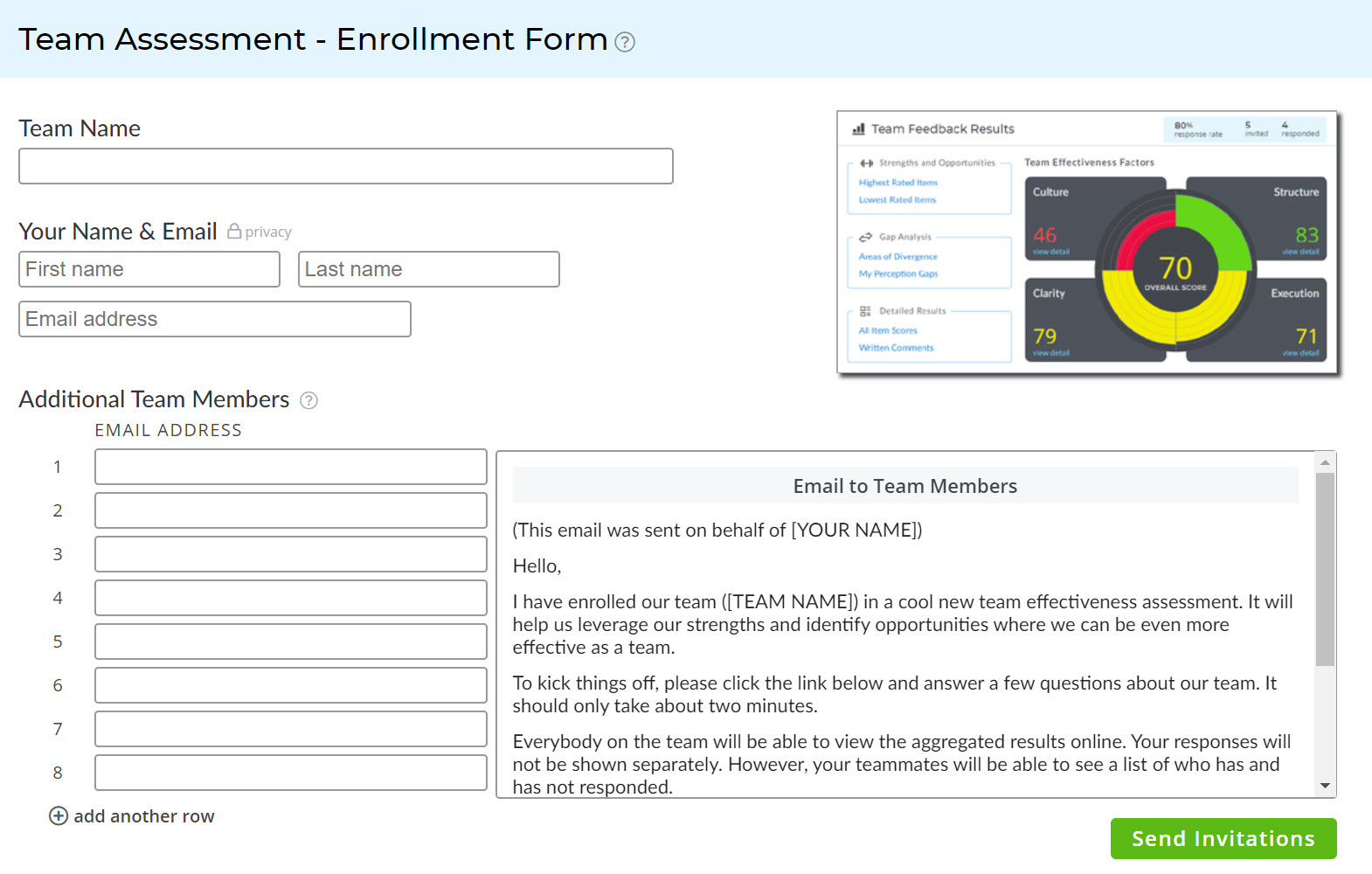The image size is (1372, 874).
Task: Click the help icon next to Additional Team Members
Action: pos(308,400)
